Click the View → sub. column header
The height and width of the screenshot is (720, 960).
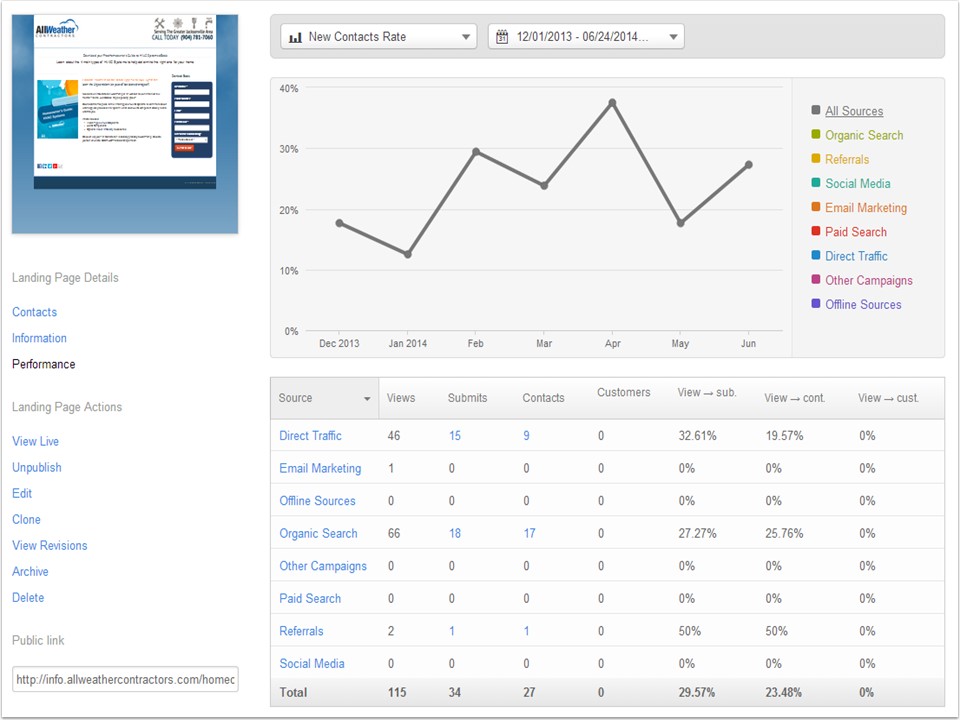(x=707, y=392)
